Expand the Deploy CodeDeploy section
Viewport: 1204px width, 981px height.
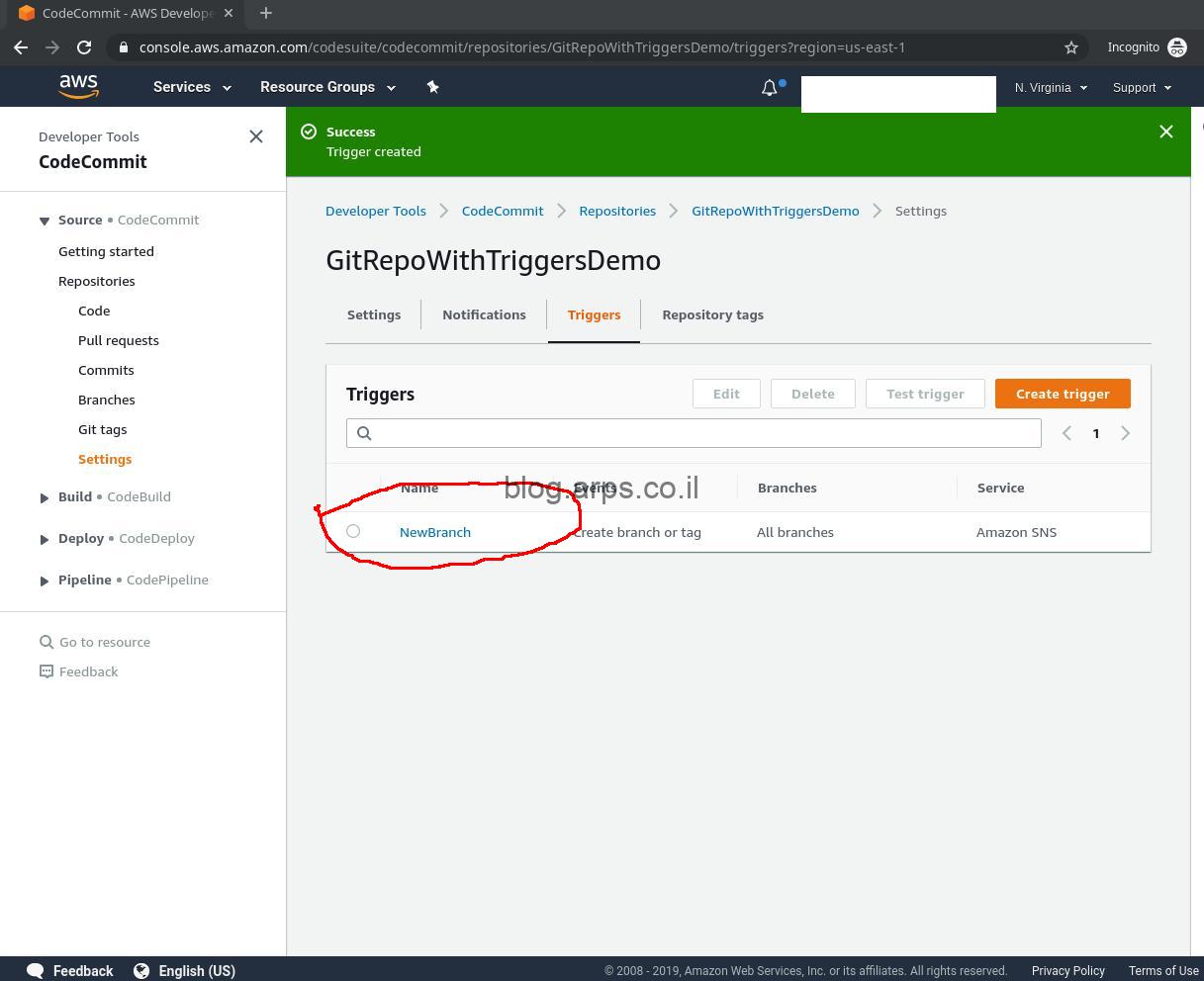pyautogui.click(x=45, y=539)
